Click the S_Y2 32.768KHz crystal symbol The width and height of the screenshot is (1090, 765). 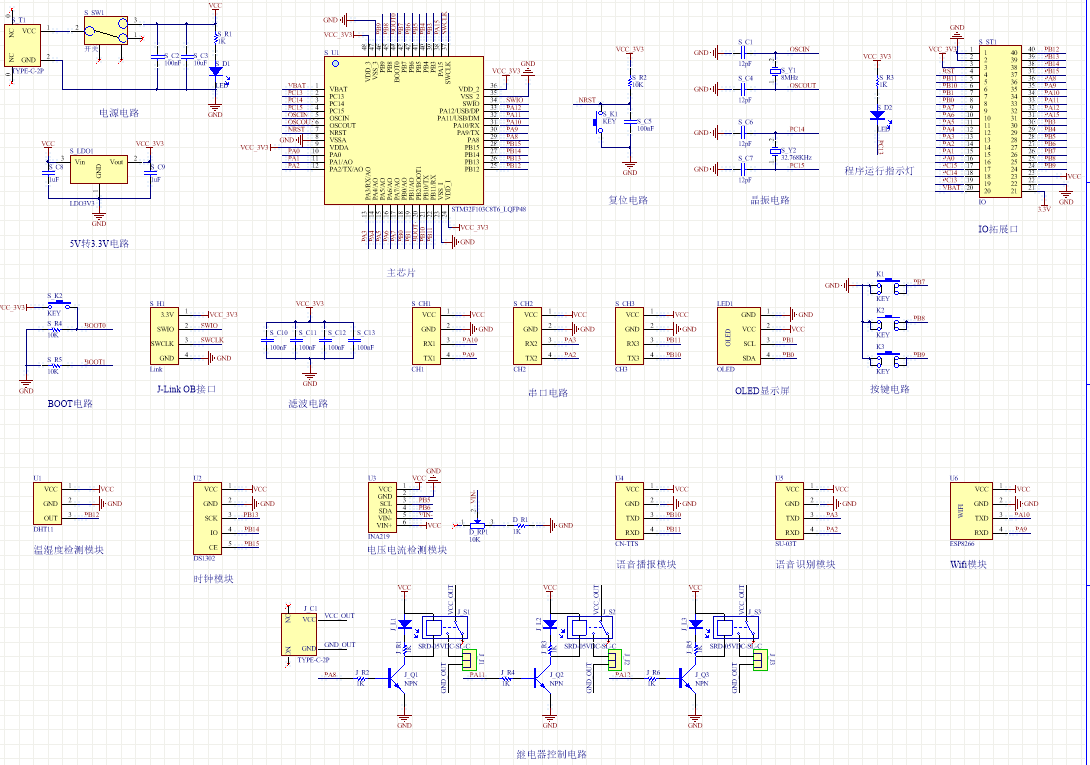click(775, 151)
